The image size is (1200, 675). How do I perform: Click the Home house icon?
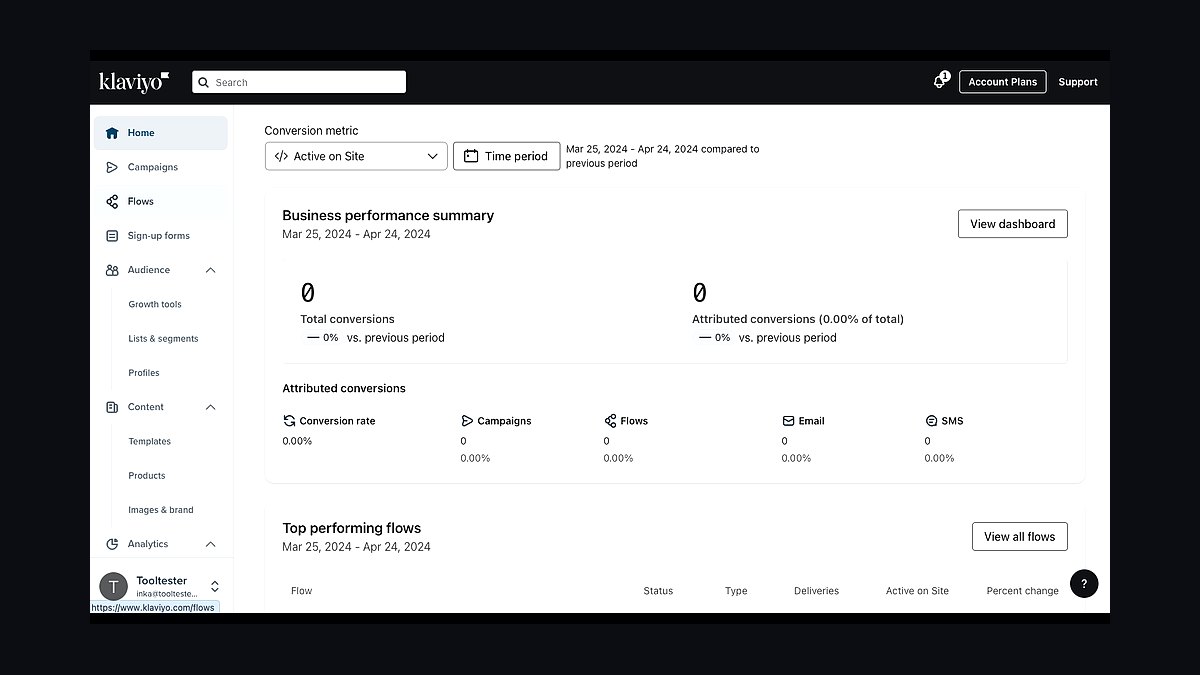[x=112, y=133]
